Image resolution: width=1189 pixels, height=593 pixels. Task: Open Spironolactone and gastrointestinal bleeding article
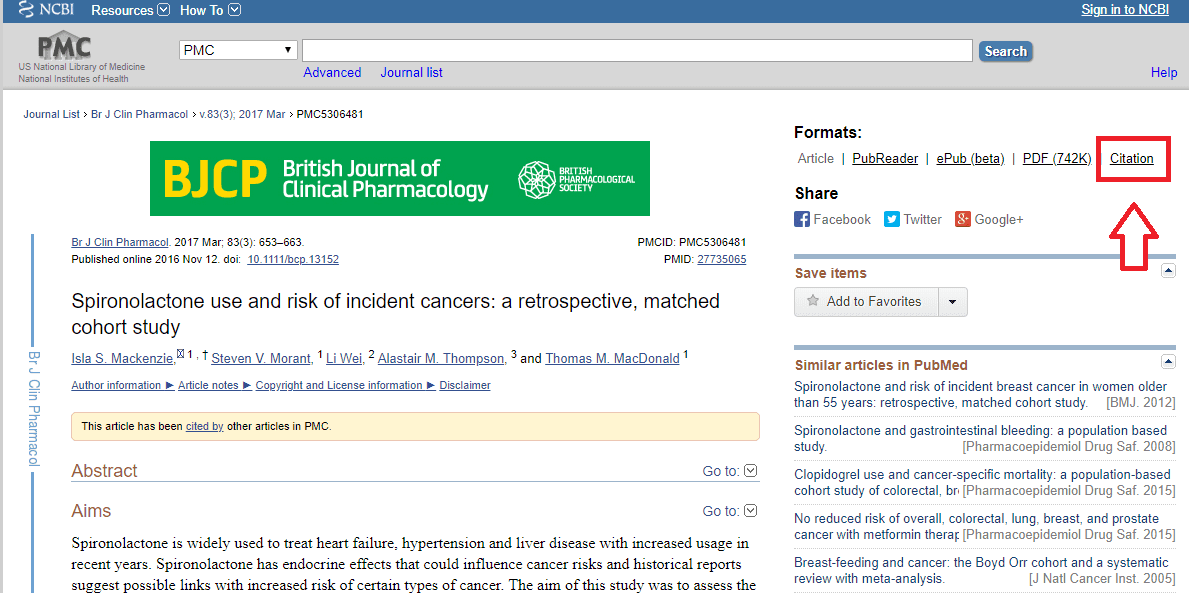[980, 438]
